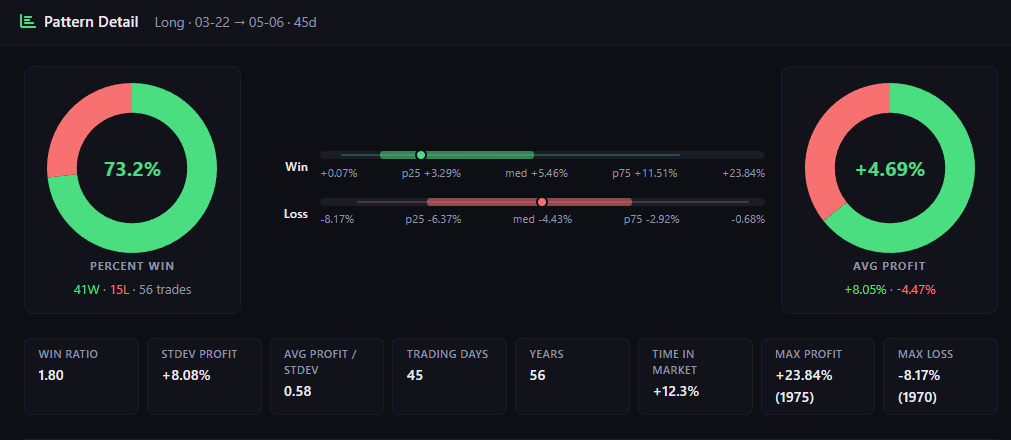Click the Win distribution median marker dot
The image size is (1011, 440).
pyautogui.click(x=421, y=155)
